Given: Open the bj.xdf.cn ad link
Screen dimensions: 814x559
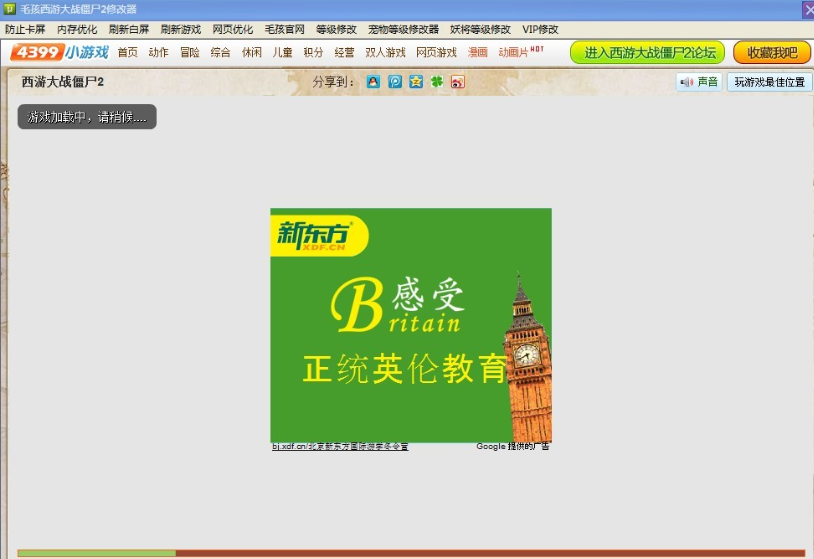Looking at the screenshot, I should click(x=340, y=446).
